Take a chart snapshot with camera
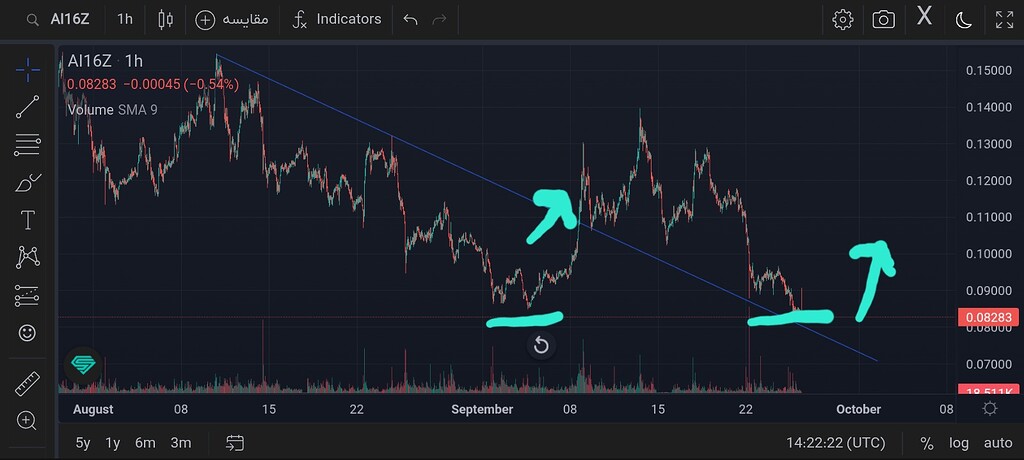 pyautogui.click(x=883, y=19)
